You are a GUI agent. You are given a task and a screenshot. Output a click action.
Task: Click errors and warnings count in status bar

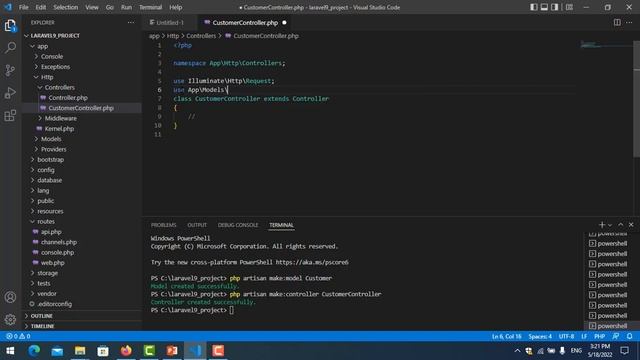tap(18, 336)
